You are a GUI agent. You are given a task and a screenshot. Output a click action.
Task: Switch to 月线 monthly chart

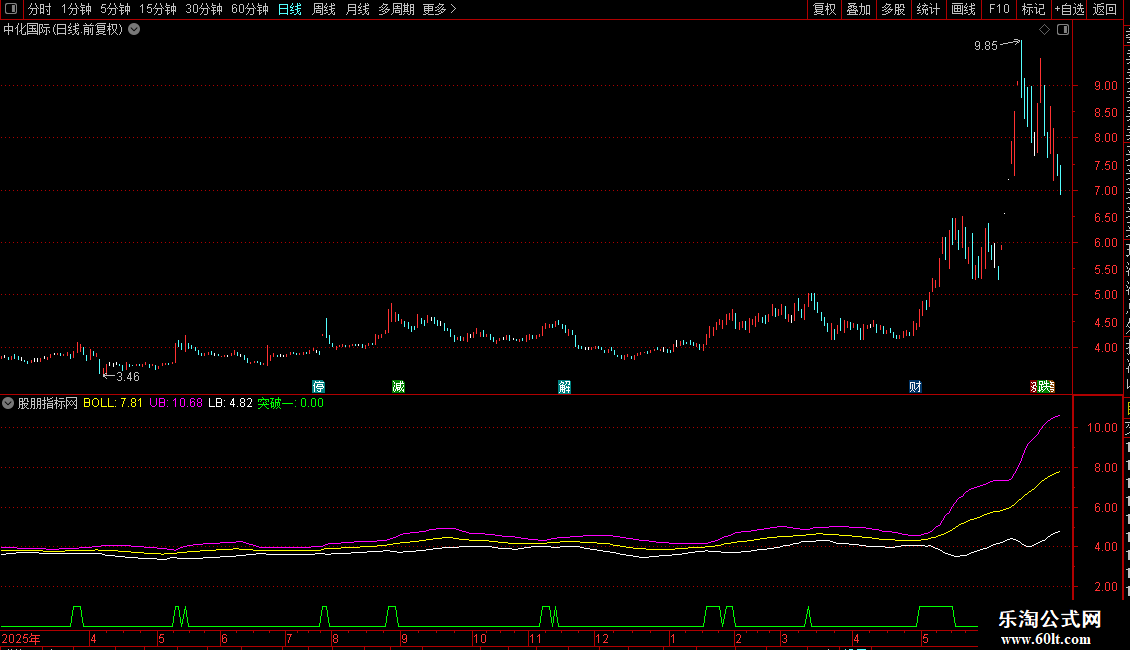pyautogui.click(x=357, y=9)
